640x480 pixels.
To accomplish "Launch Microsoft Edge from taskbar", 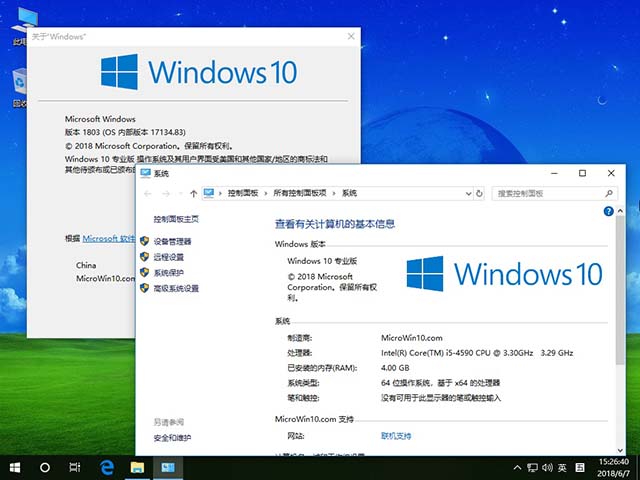I will [107, 467].
